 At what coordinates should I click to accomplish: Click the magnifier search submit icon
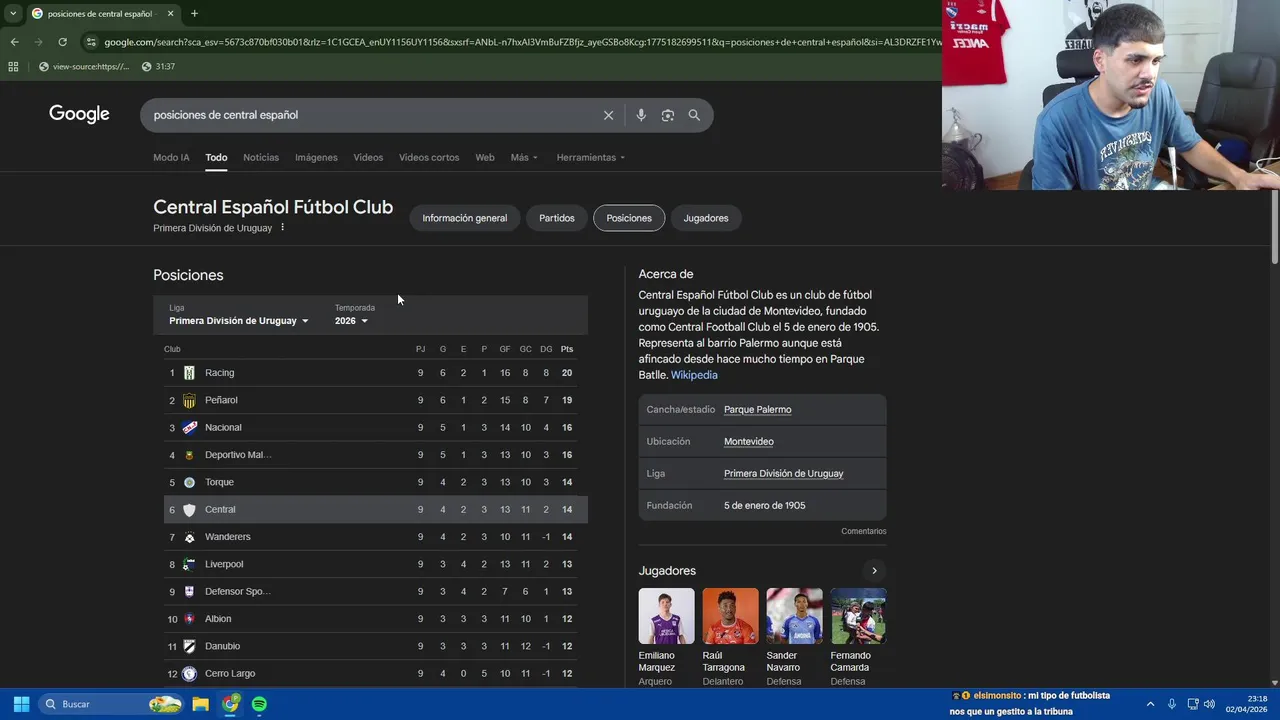coord(694,115)
